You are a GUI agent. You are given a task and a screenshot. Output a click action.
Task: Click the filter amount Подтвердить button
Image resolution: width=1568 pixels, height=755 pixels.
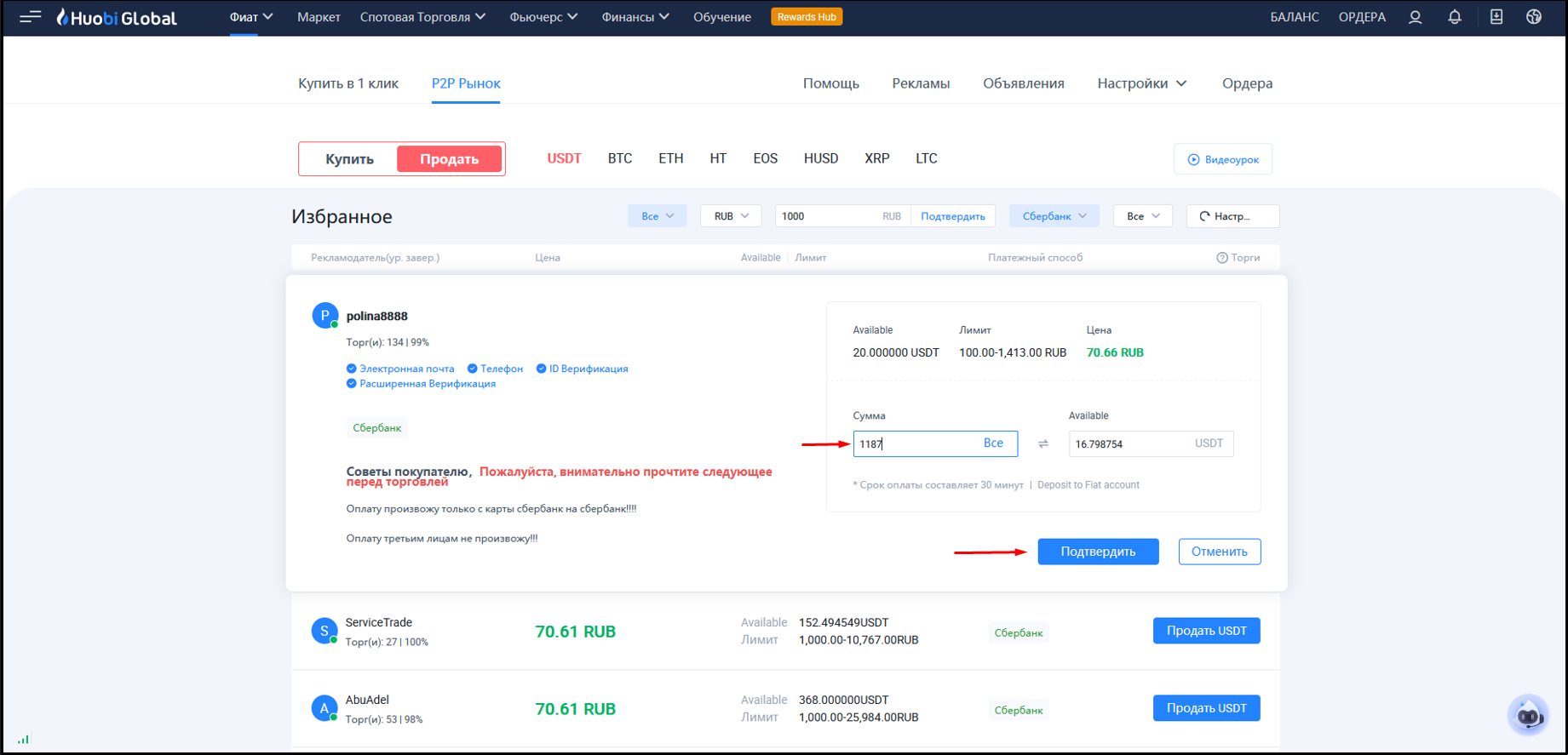pyautogui.click(x=953, y=216)
